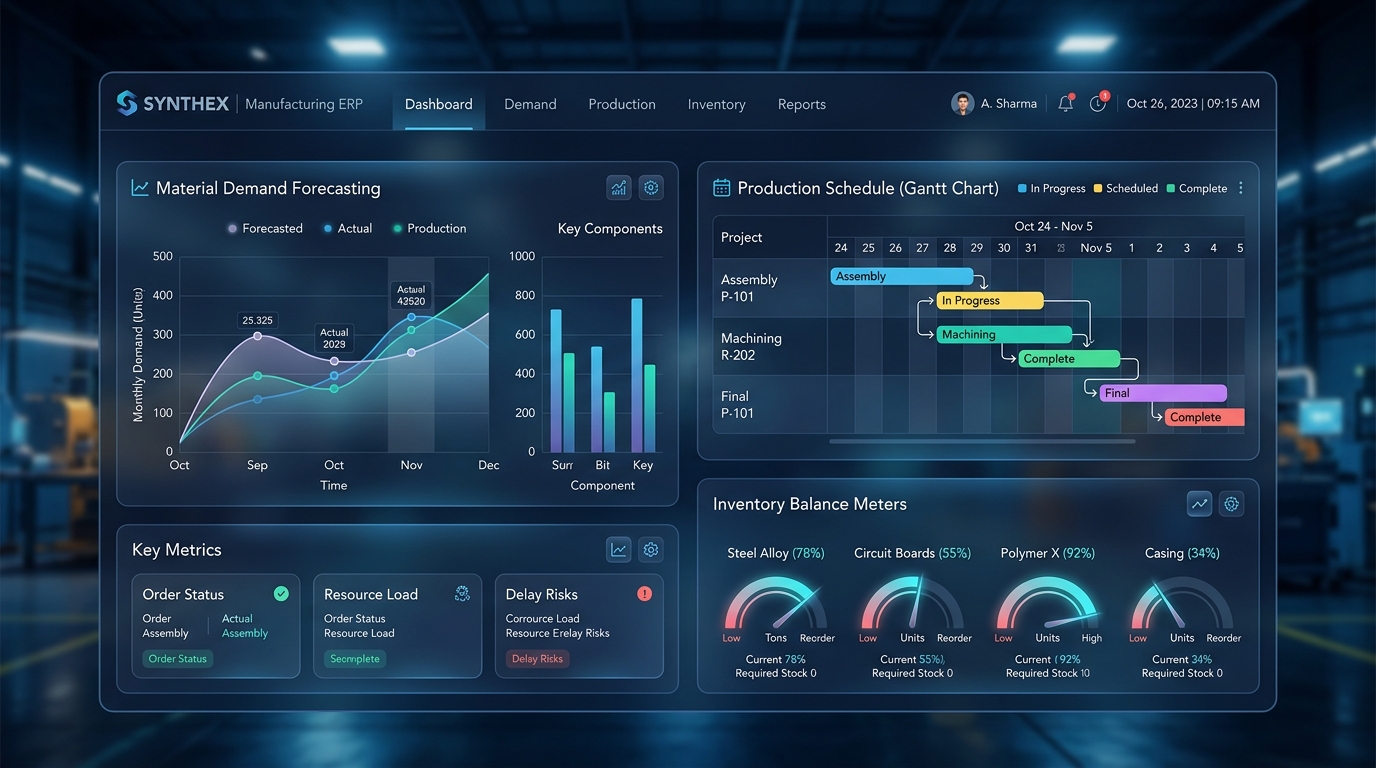Click the green check on Order Status card
Screen dimensions: 1376x768
coord(281,593)
